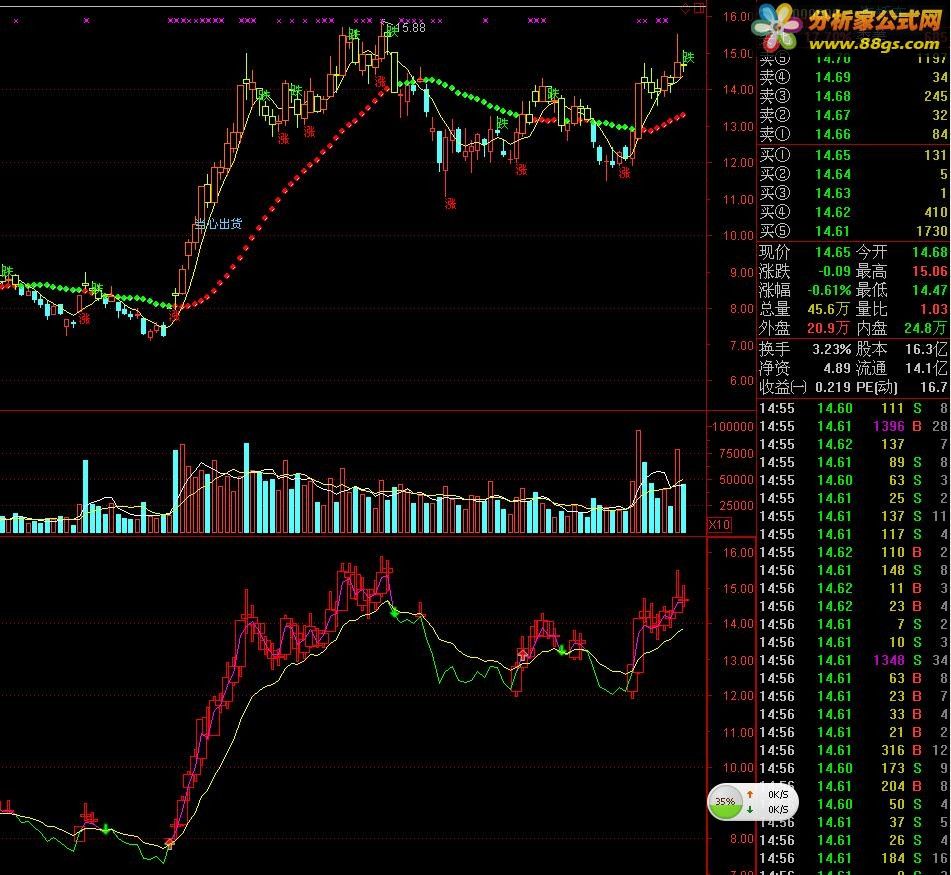The width and height of the screenshot is (951, 875).
Task: Click the 最低 14.47 low value
Action: [x=930, y=290]
